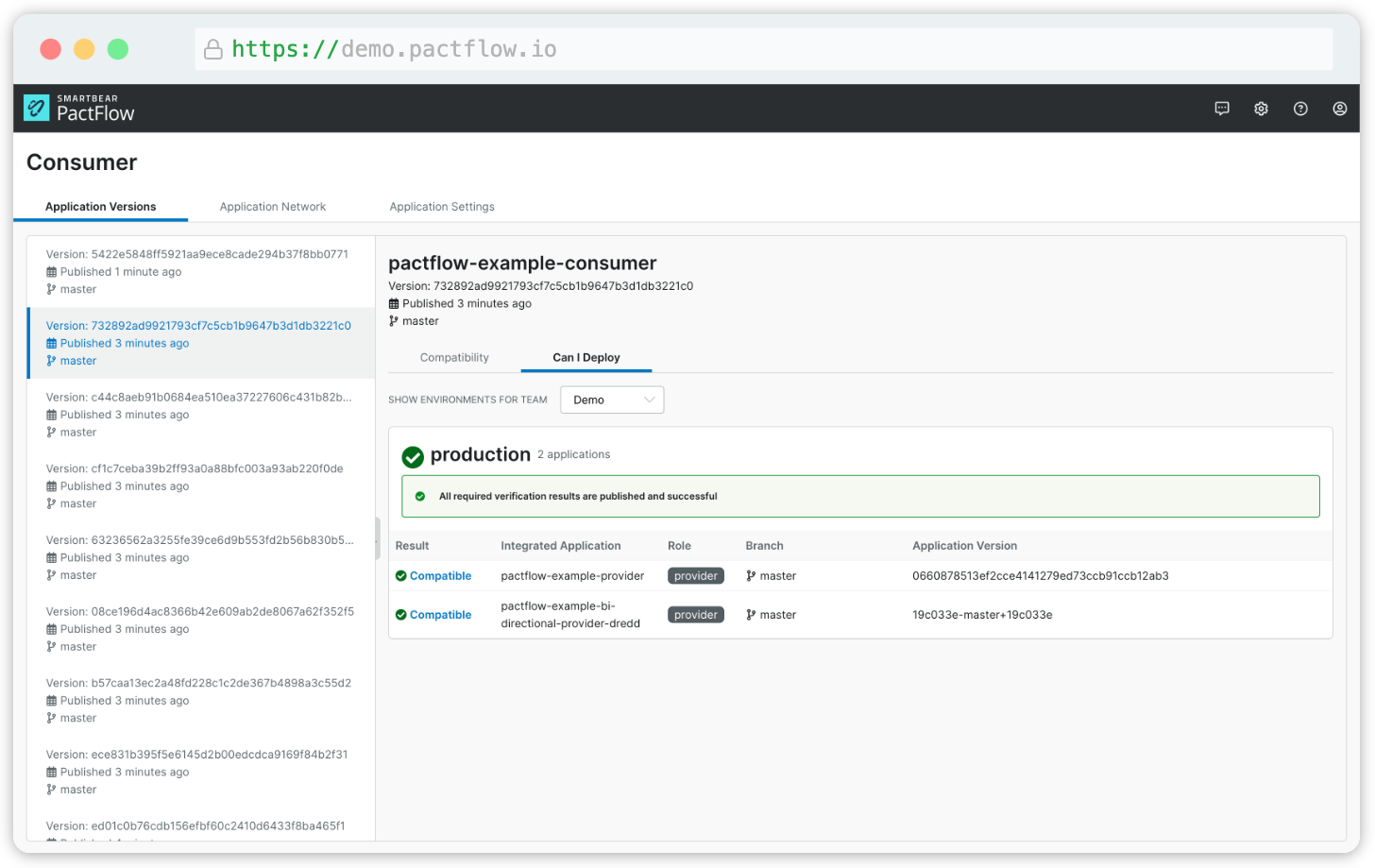Click the Integrated Application column header
Screen dimensions: 1375x868
point(561,546)
